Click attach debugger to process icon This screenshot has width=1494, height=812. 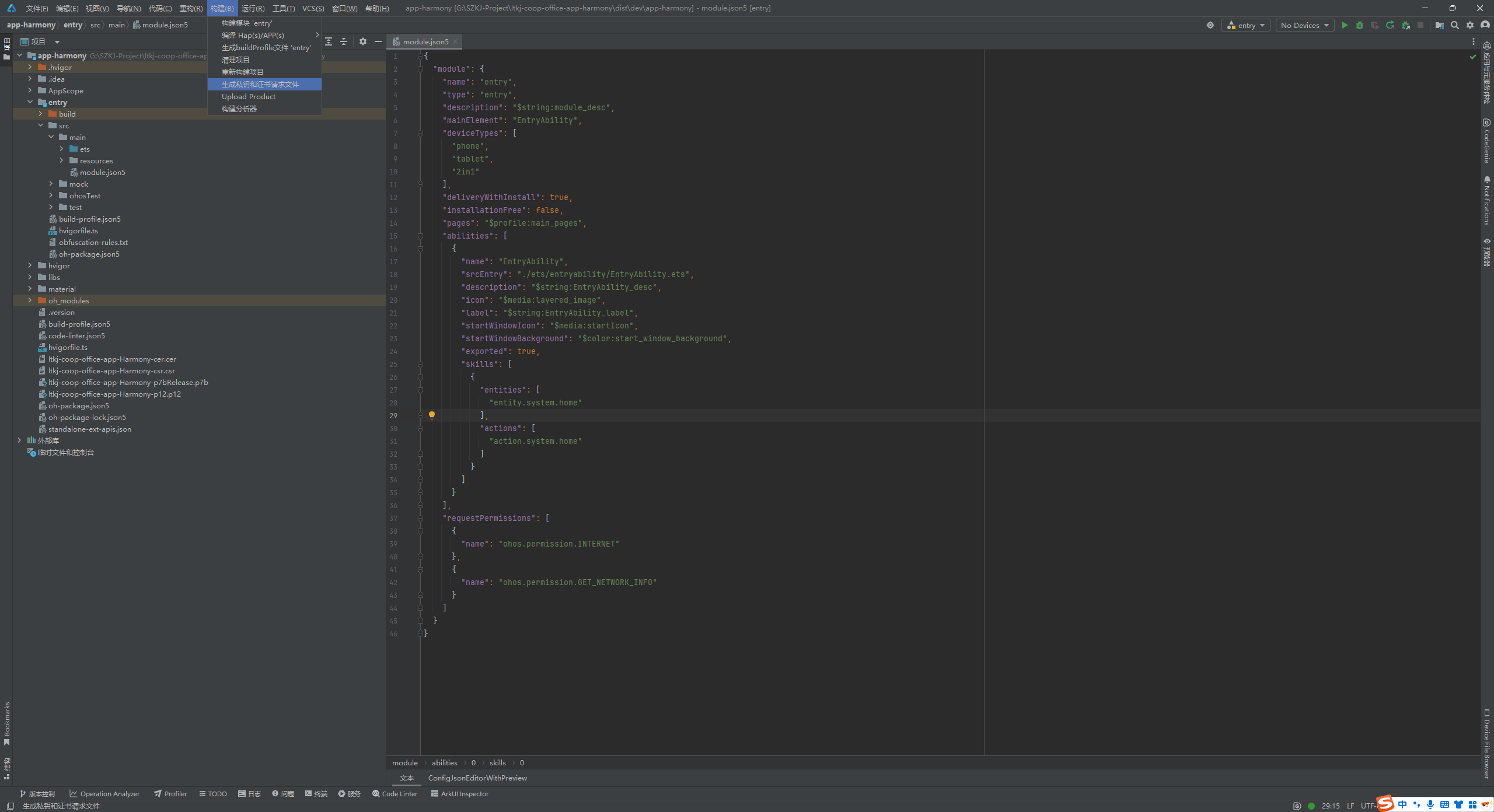[1405, 25]
